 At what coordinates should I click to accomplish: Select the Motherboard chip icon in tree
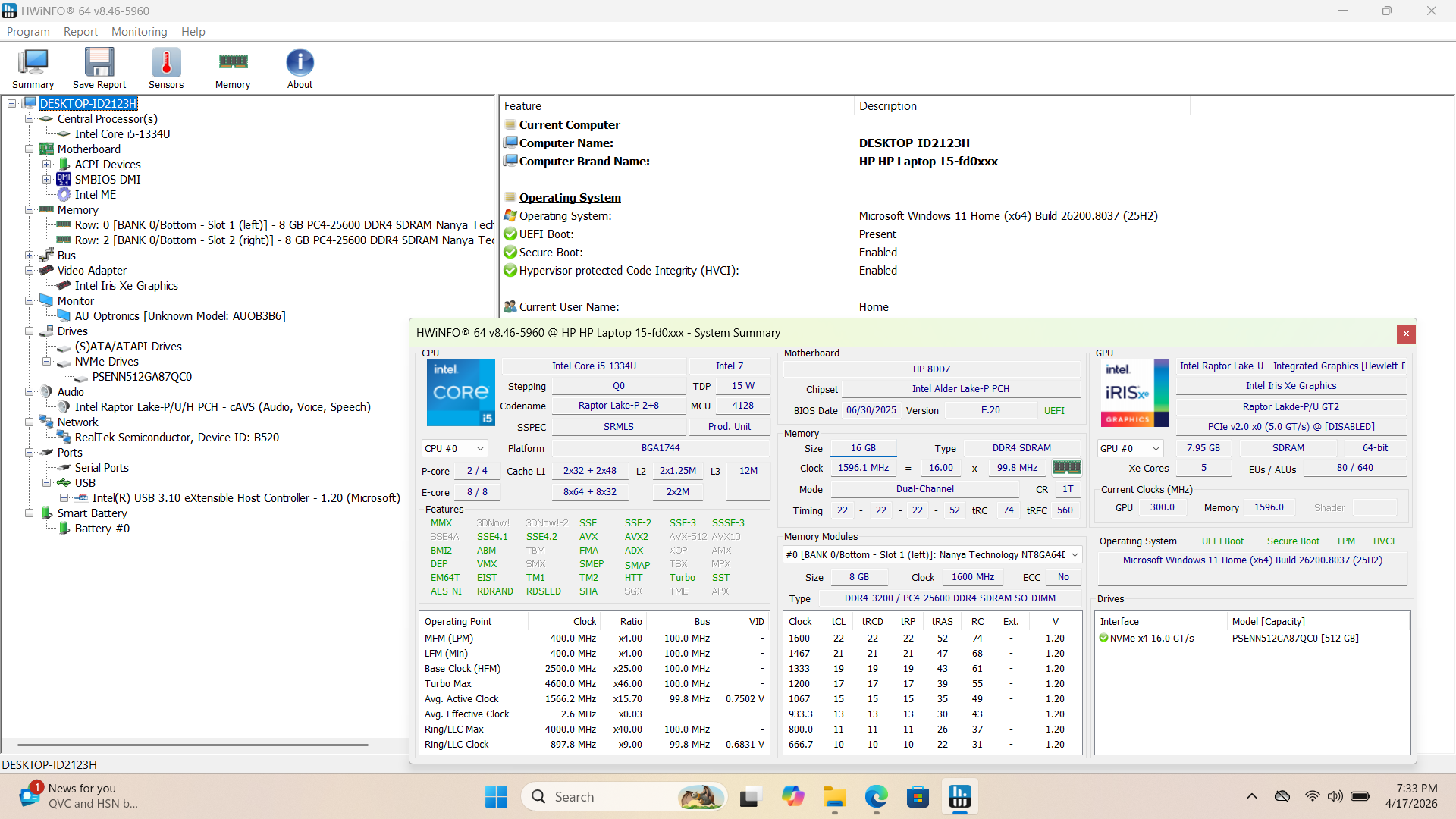(46, 149)
